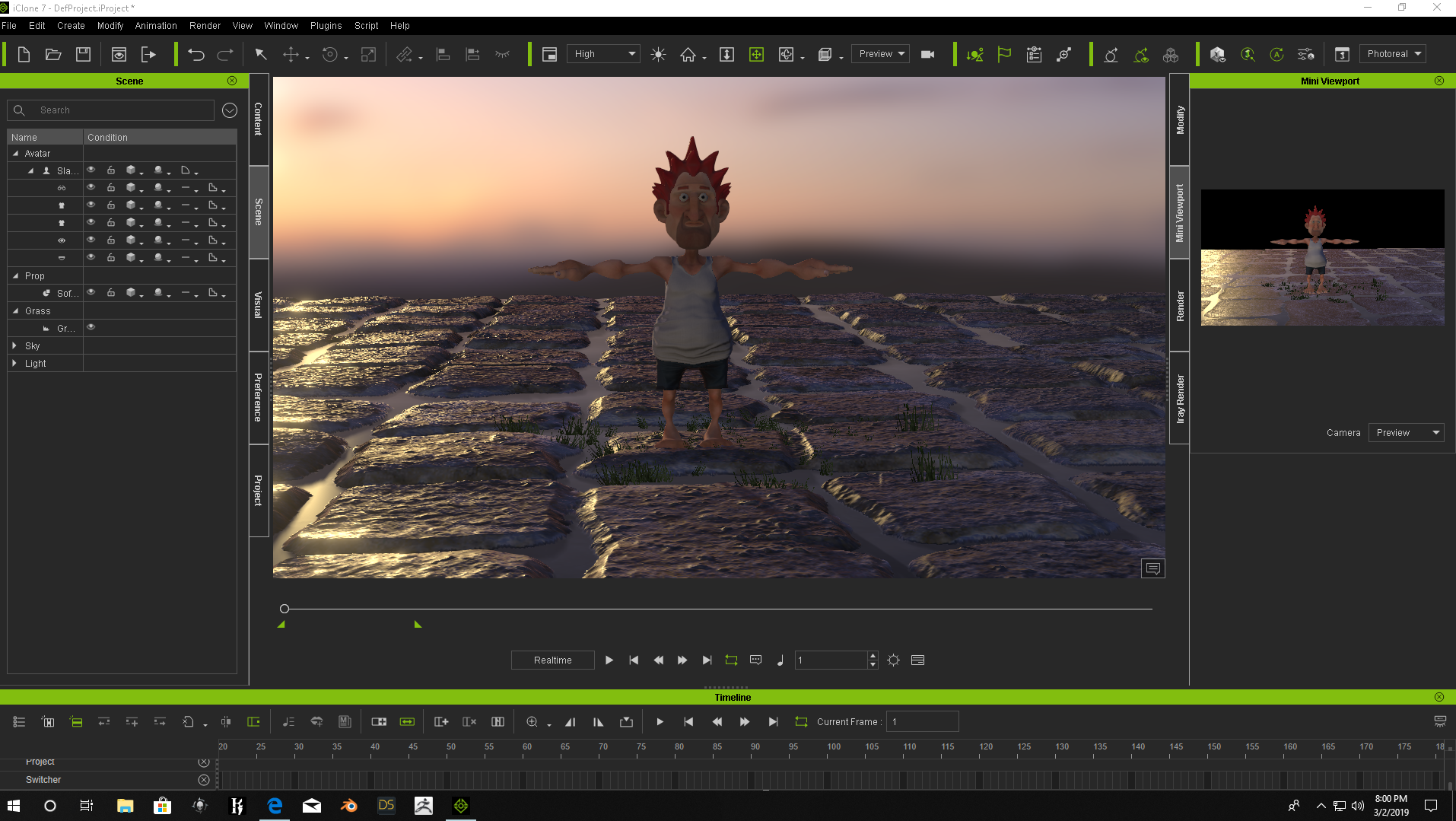This screenshot has width=1456, height=821.
Task: Open the Render menu
Action: click(x=205, y=26)
